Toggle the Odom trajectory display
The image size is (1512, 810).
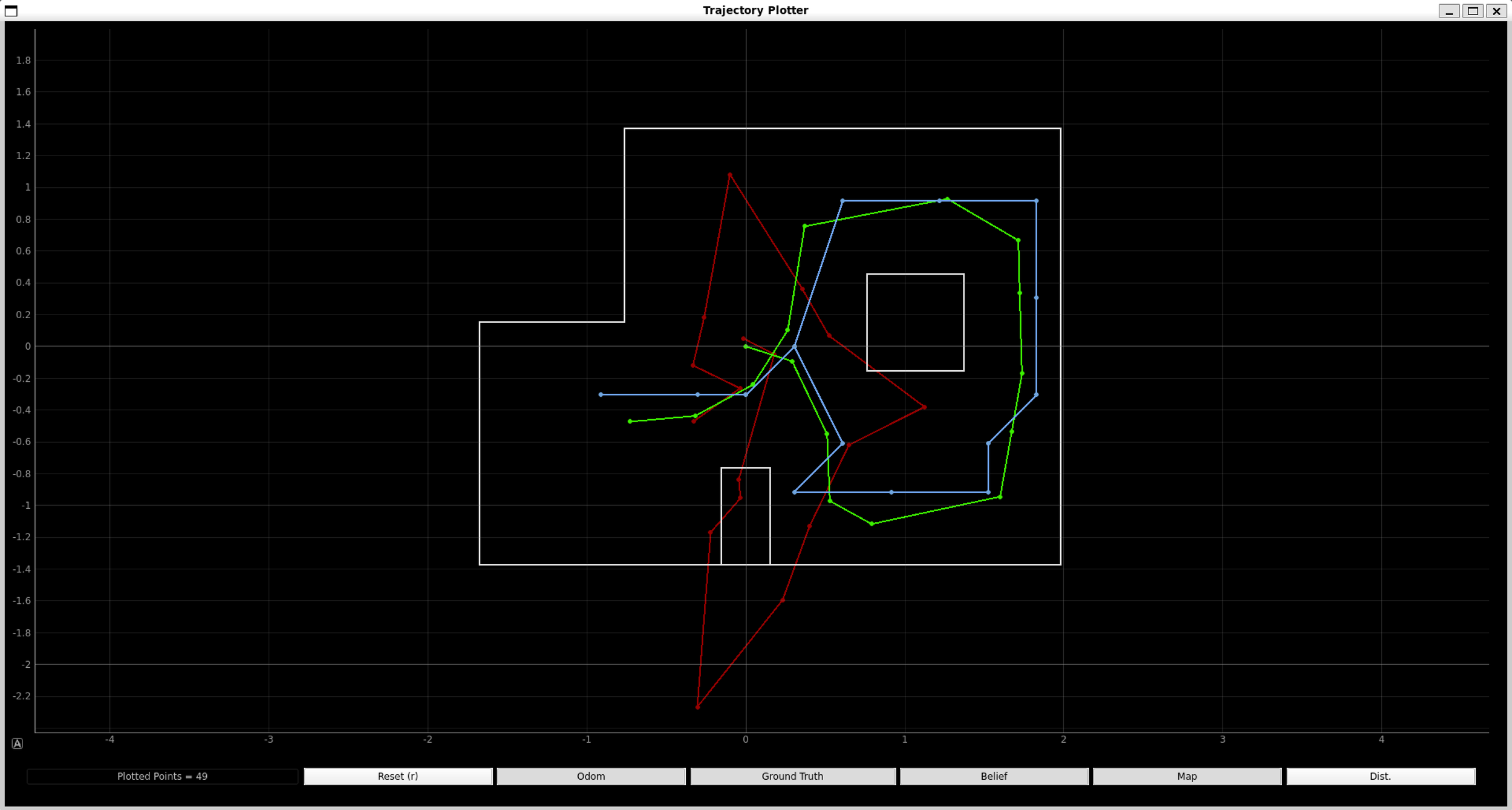pyautogui.click(x=590, y=776)
